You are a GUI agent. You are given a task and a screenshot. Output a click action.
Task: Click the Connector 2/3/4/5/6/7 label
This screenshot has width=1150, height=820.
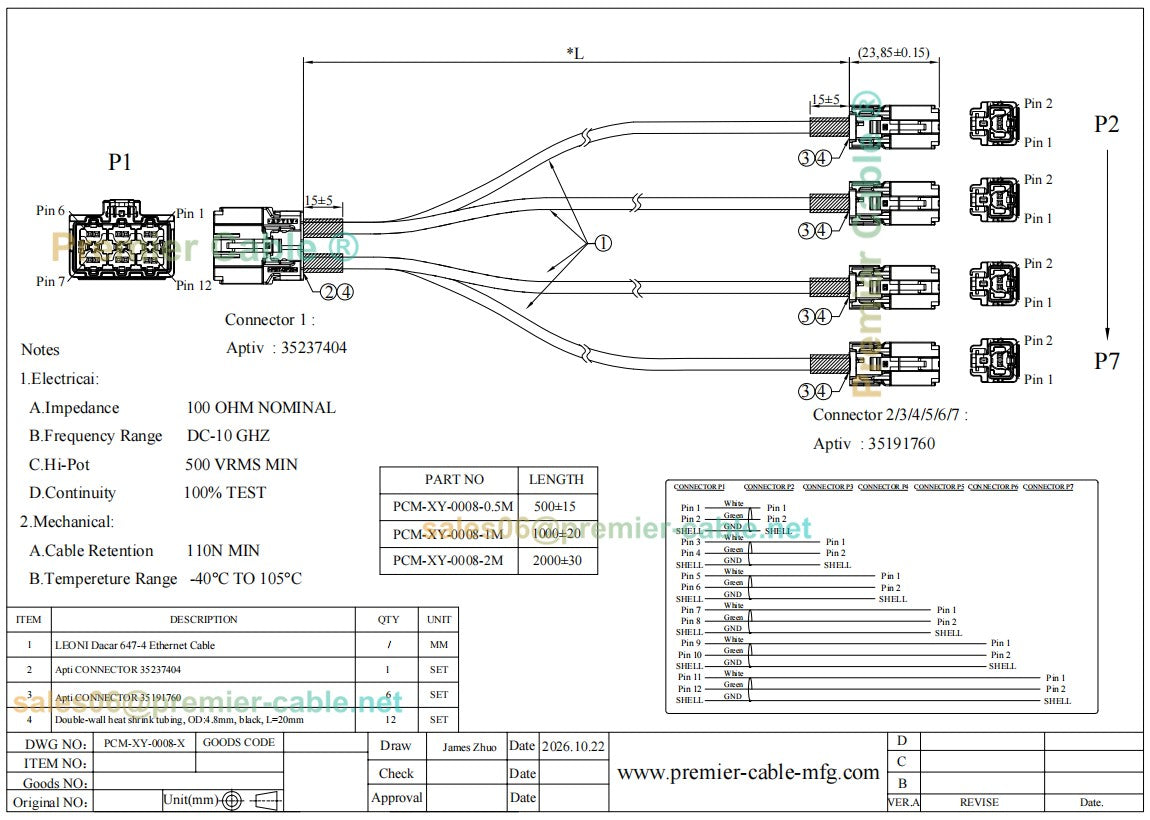point(890,415)
